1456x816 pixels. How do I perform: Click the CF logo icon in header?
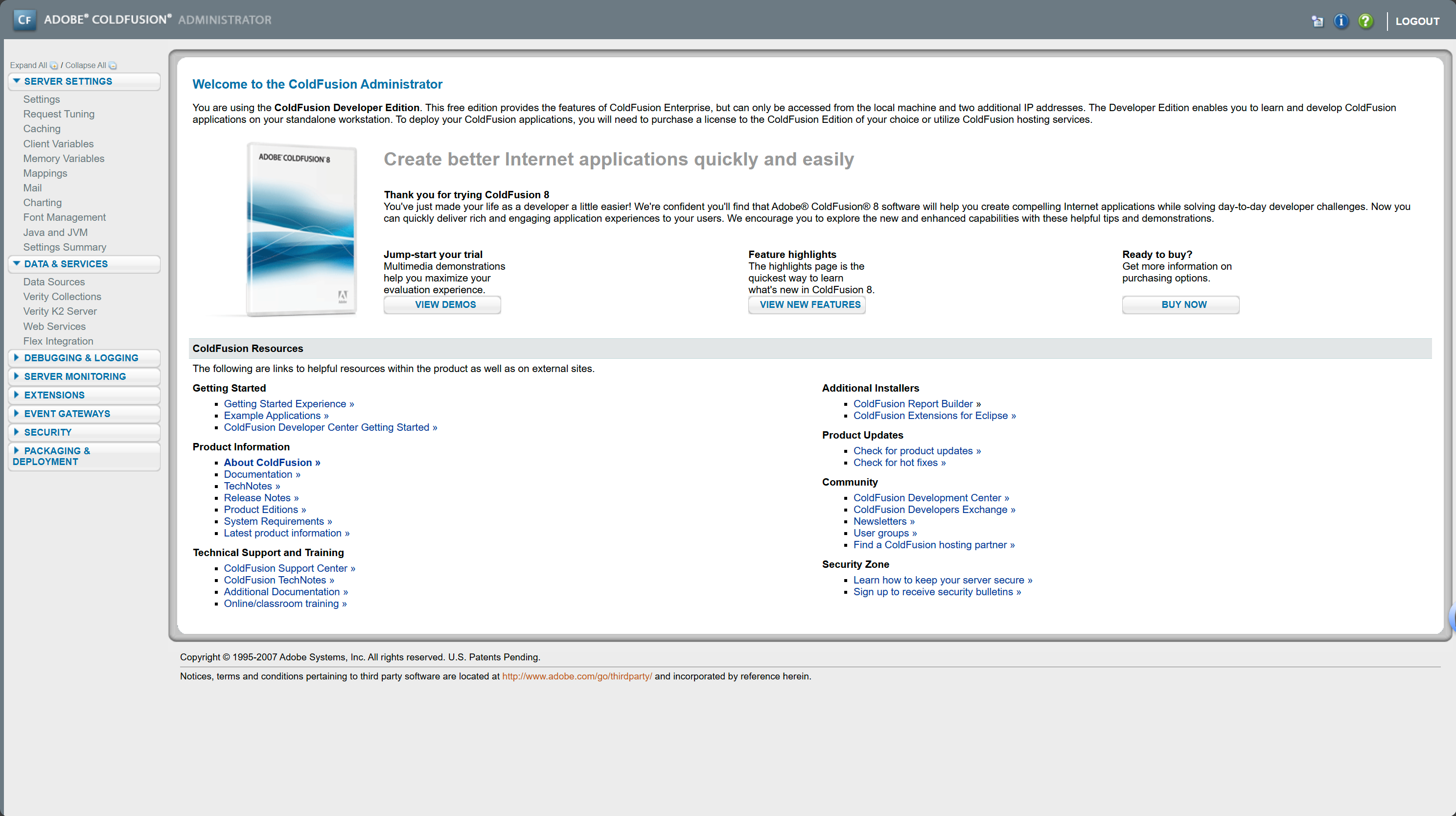pos(24,20)
